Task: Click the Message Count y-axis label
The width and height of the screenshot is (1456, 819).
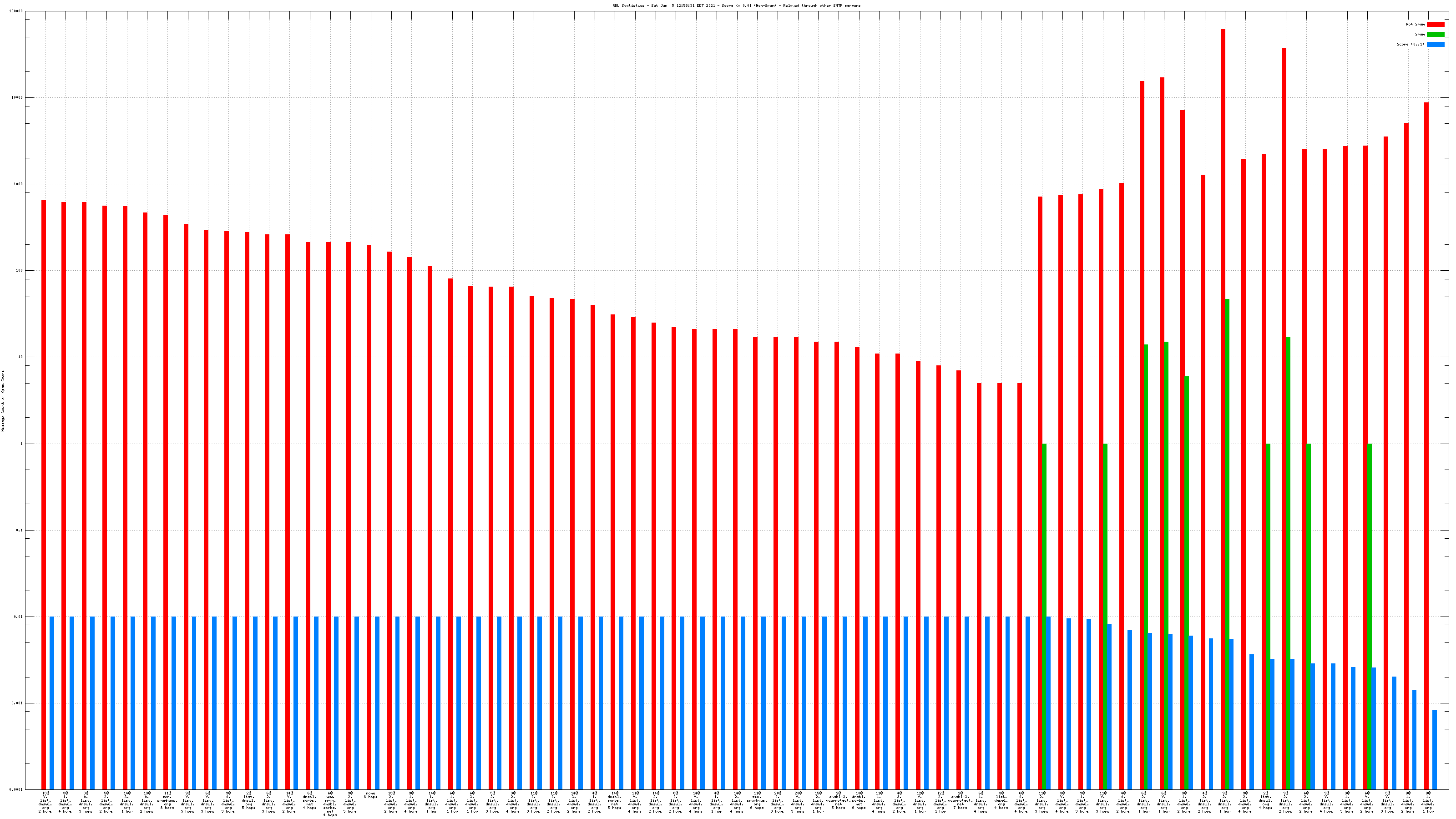Action: coord(3,401)
